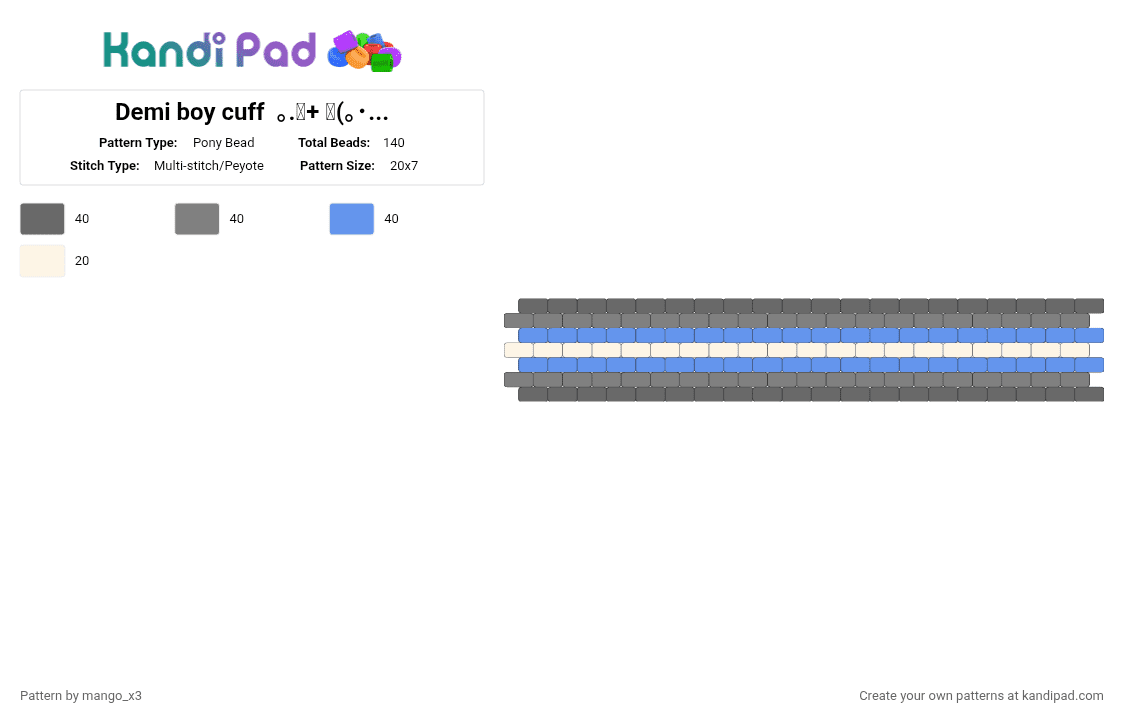
Task: Click the pattern size value '20x7'
Action: point(404,166)
